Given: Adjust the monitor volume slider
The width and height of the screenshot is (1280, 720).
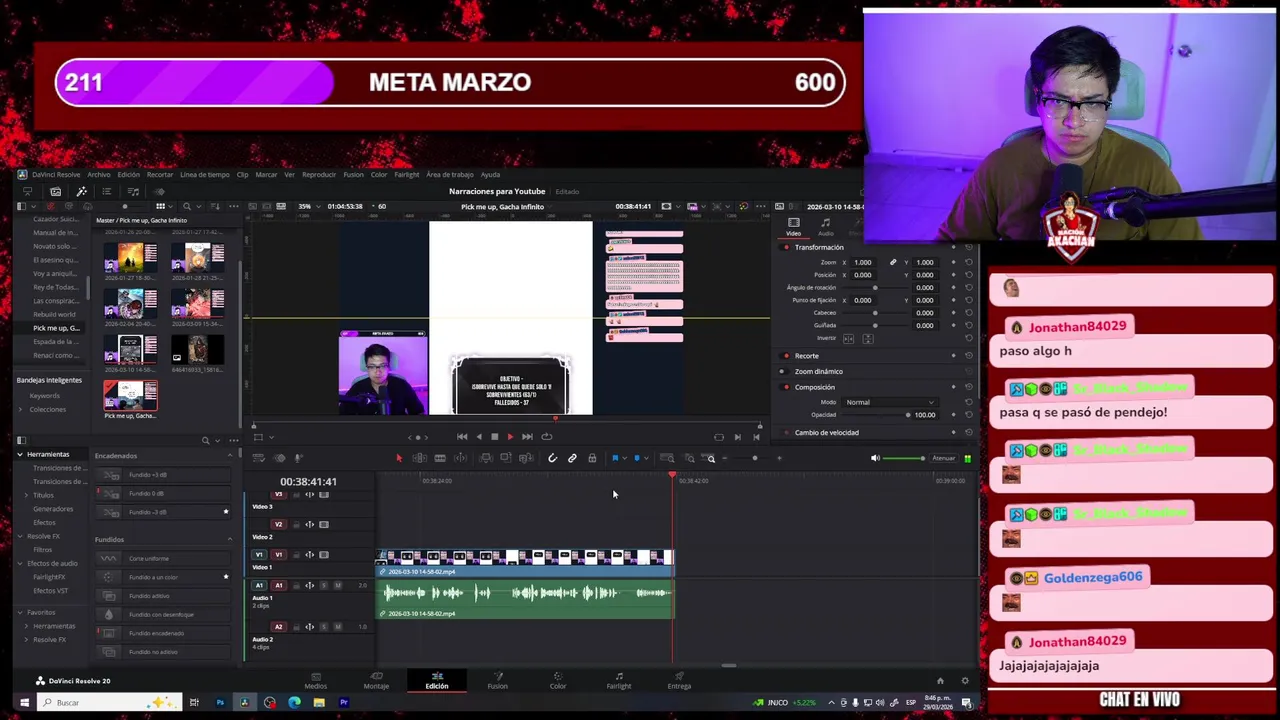Looking at the screenshot, I should tap(904, 458).
